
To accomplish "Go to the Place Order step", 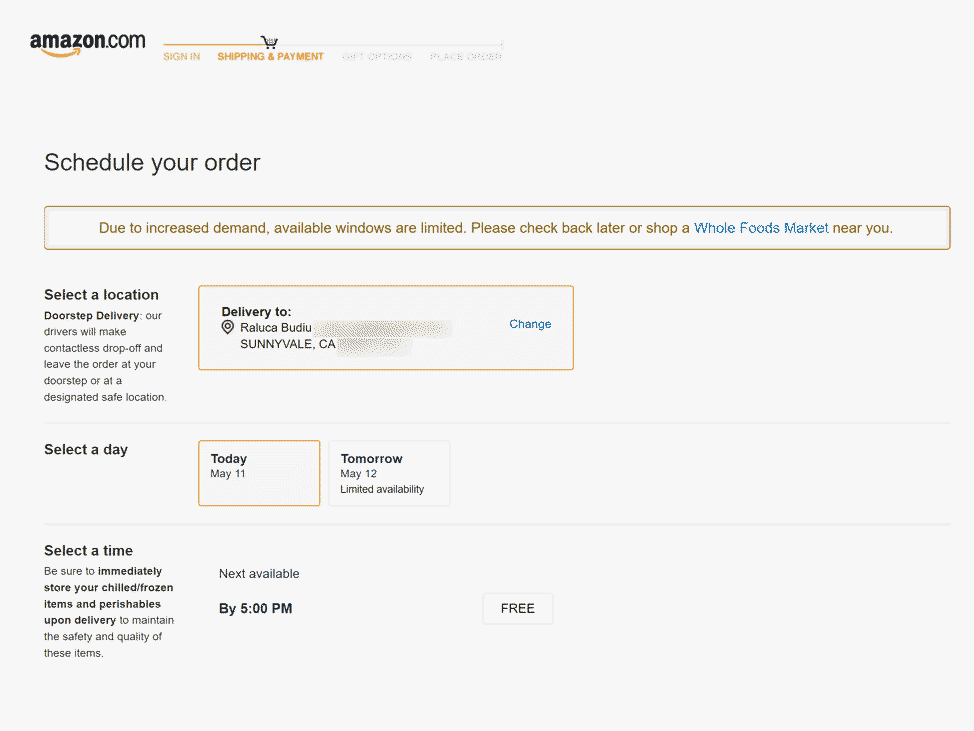I will tap(465, 57).
